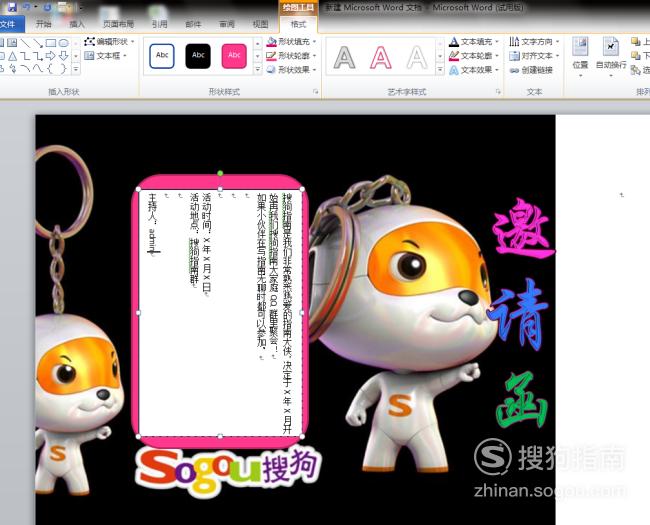Open the 编辑形状 dropdown arrow

[x=132, y=42]
